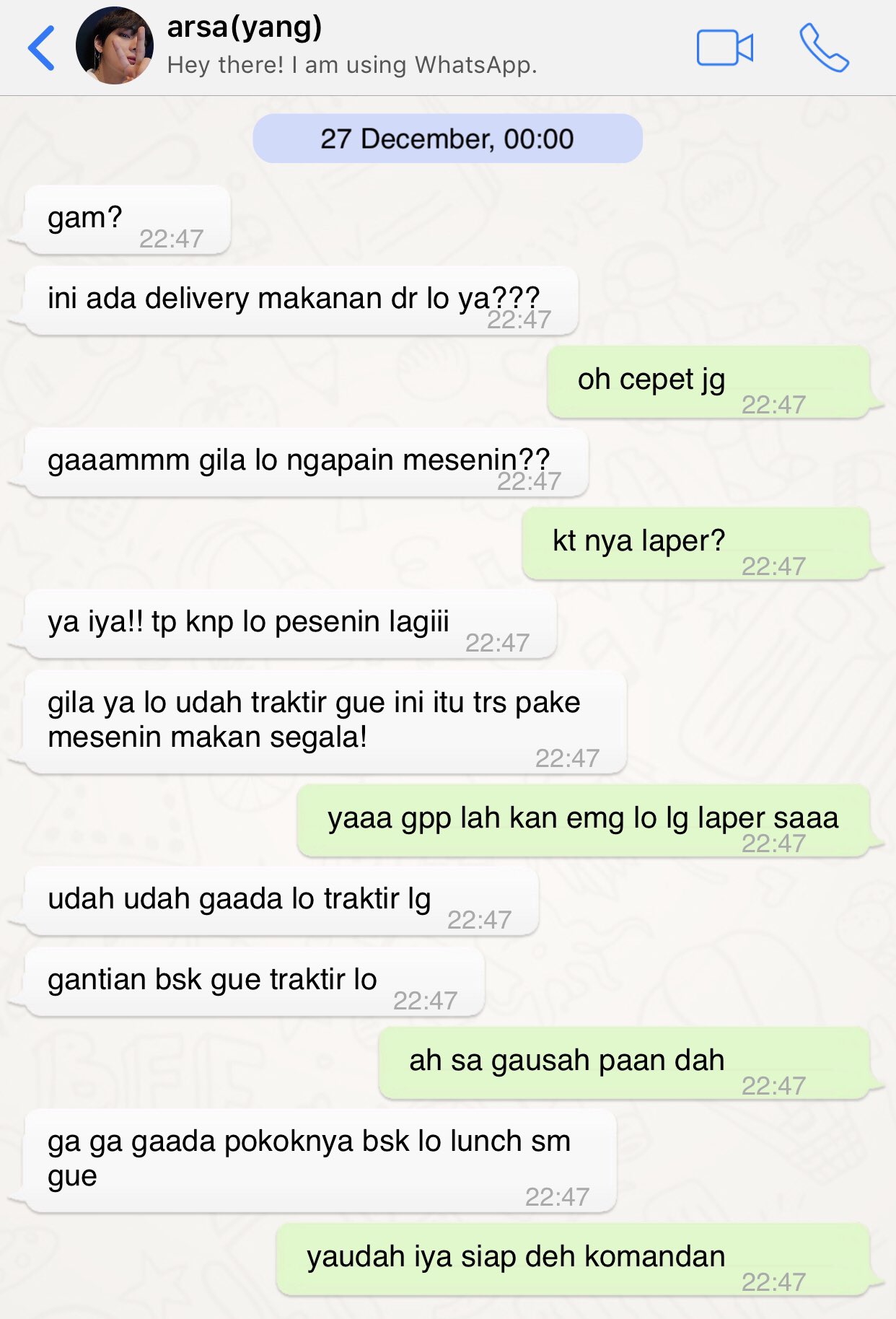Open arsa(yang) profile picture
The height and width of the screenshot is (1319, 896).
pyautogui.click(x=115, y=45)
